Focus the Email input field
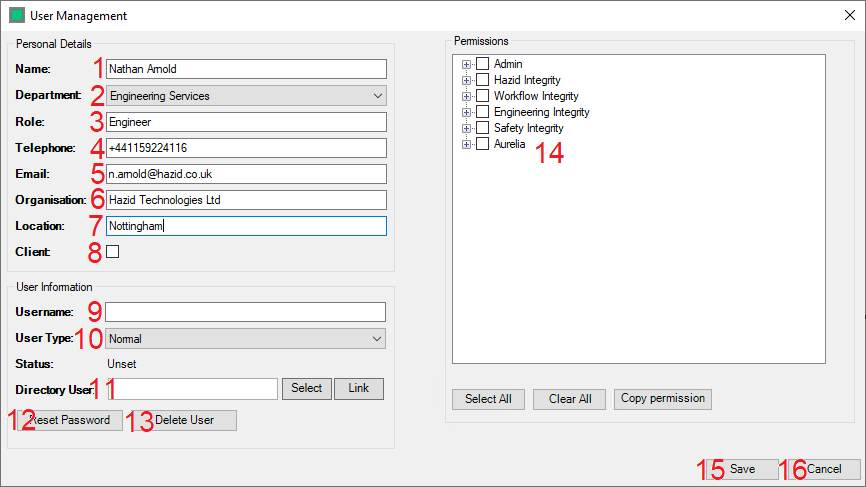Screen dimensions: 866x487 (245, 174)
